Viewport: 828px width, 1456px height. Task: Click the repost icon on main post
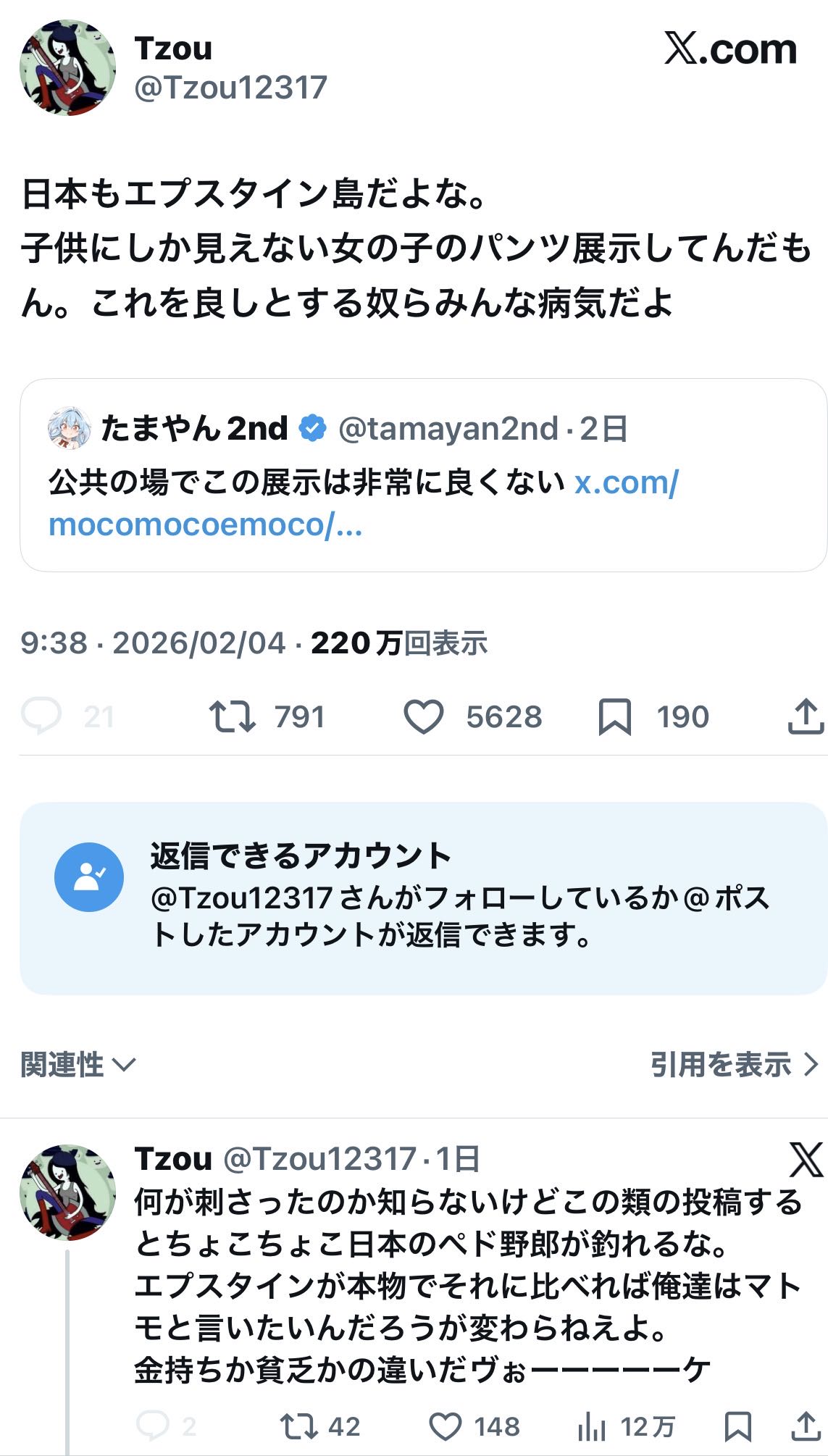[x=232, y=716]
